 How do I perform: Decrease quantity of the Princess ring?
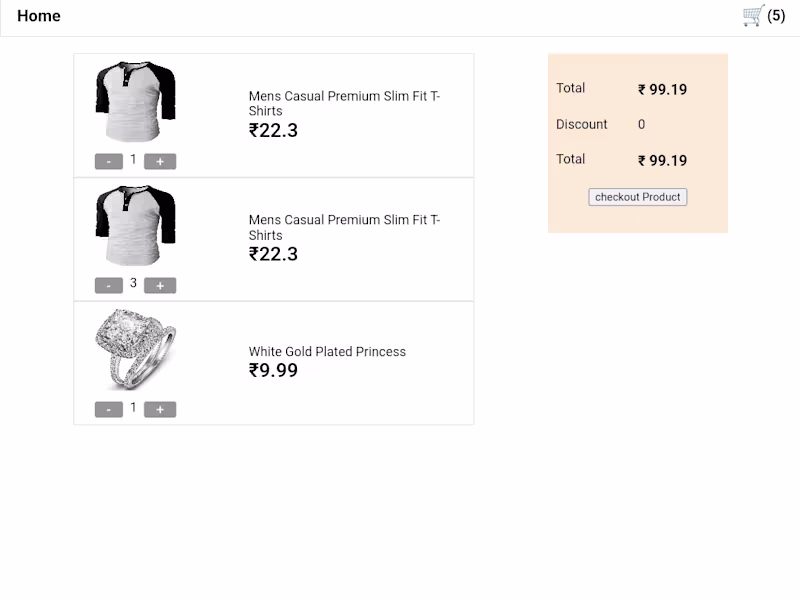click(x=109, y=408)
